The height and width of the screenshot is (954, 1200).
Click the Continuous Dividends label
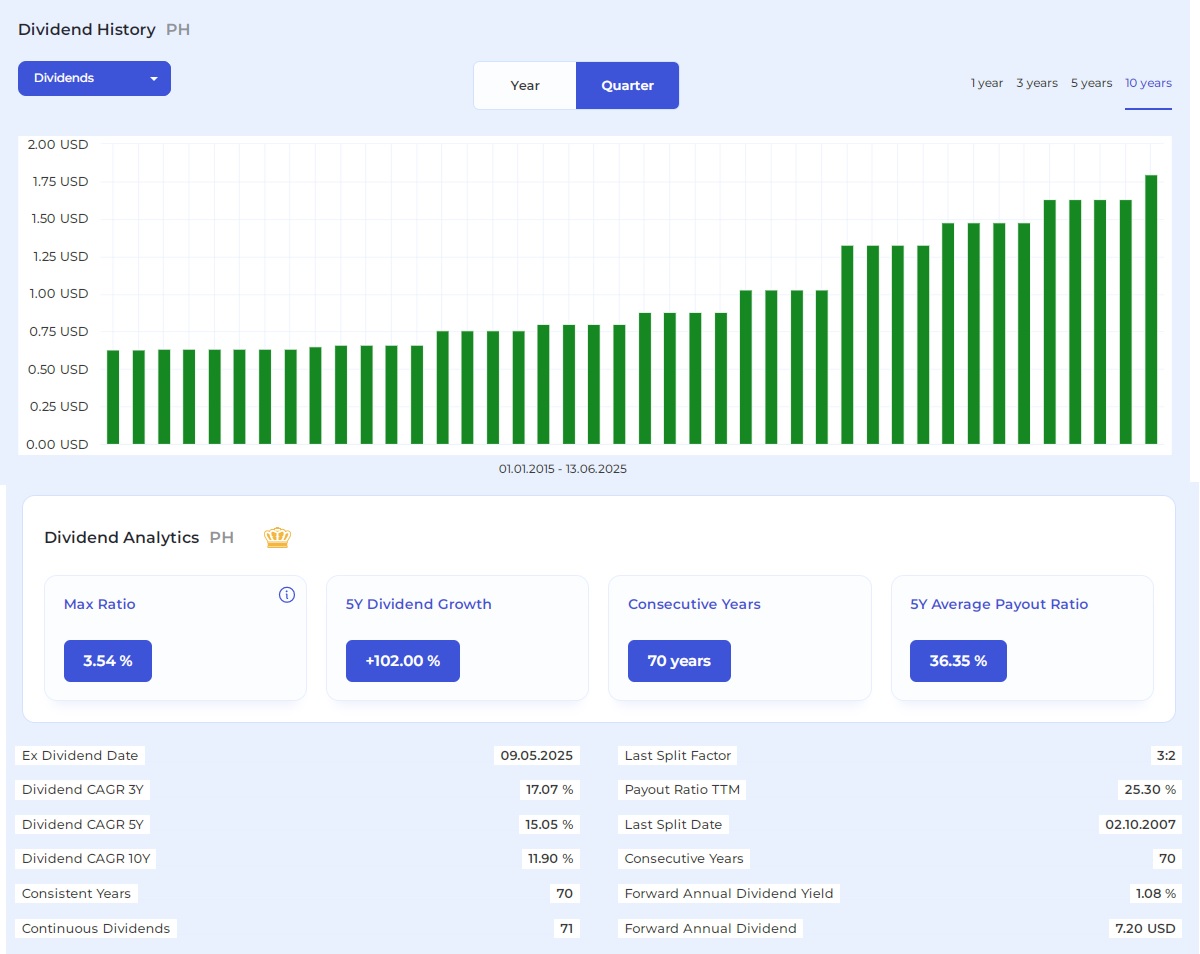96,929
